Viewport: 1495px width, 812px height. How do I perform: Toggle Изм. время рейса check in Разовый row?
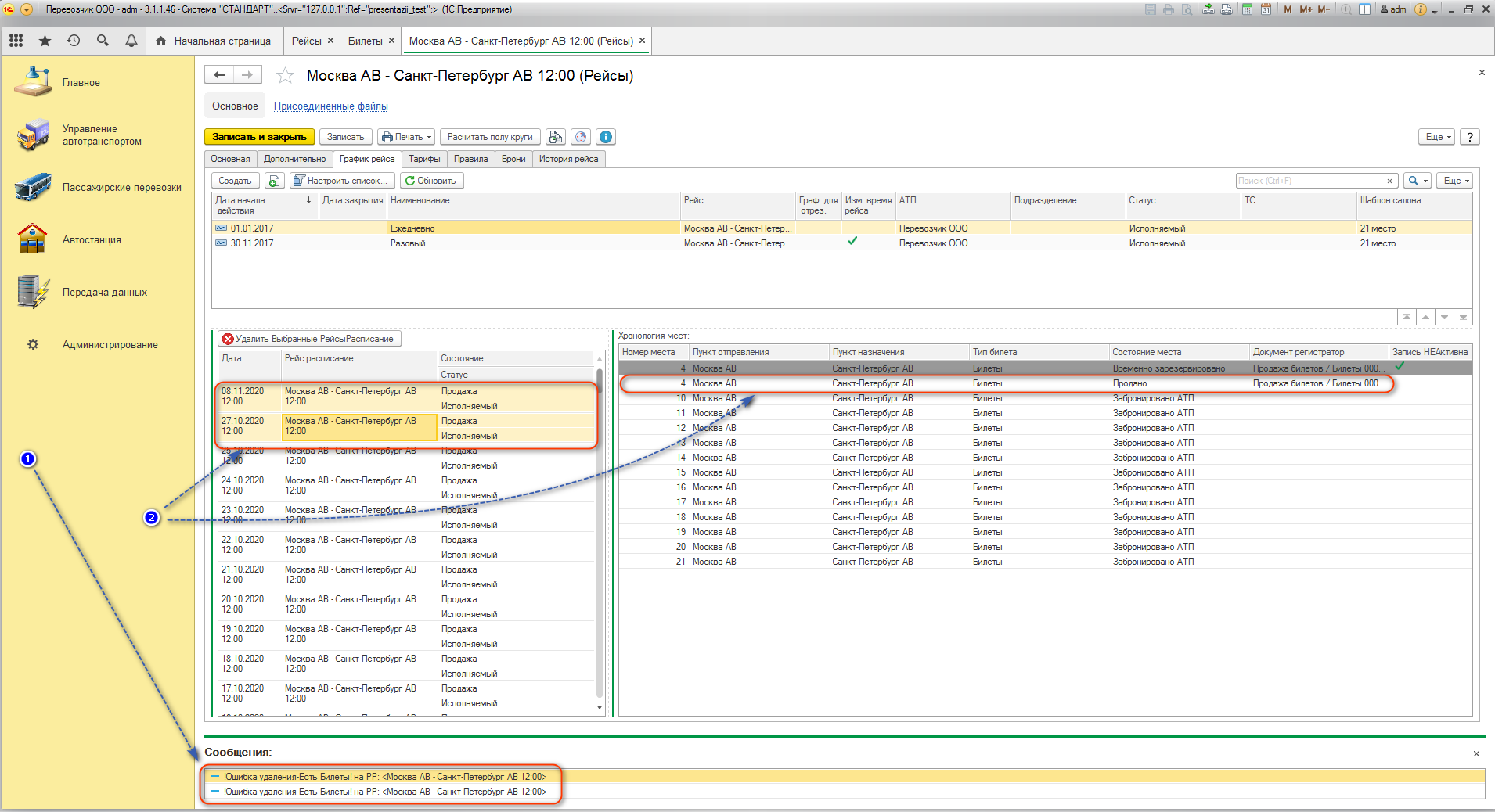pos(852,243)
